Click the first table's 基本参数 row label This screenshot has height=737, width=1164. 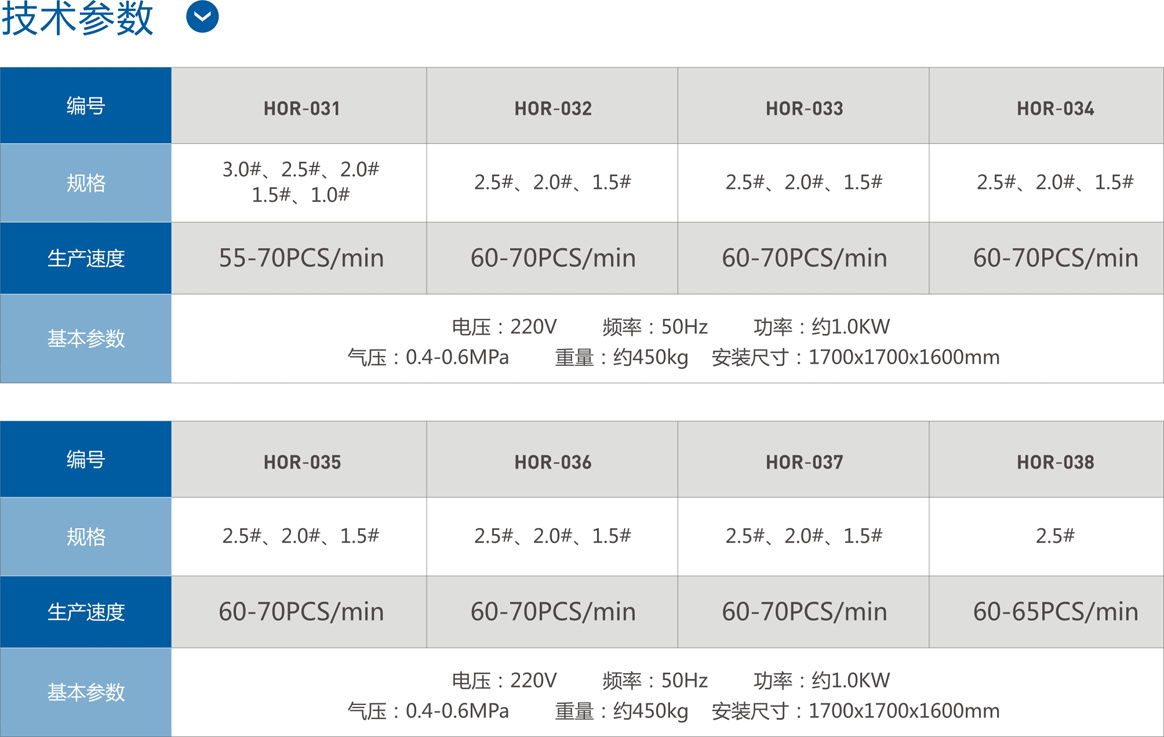pyautogui.click(x=85, y=338)
